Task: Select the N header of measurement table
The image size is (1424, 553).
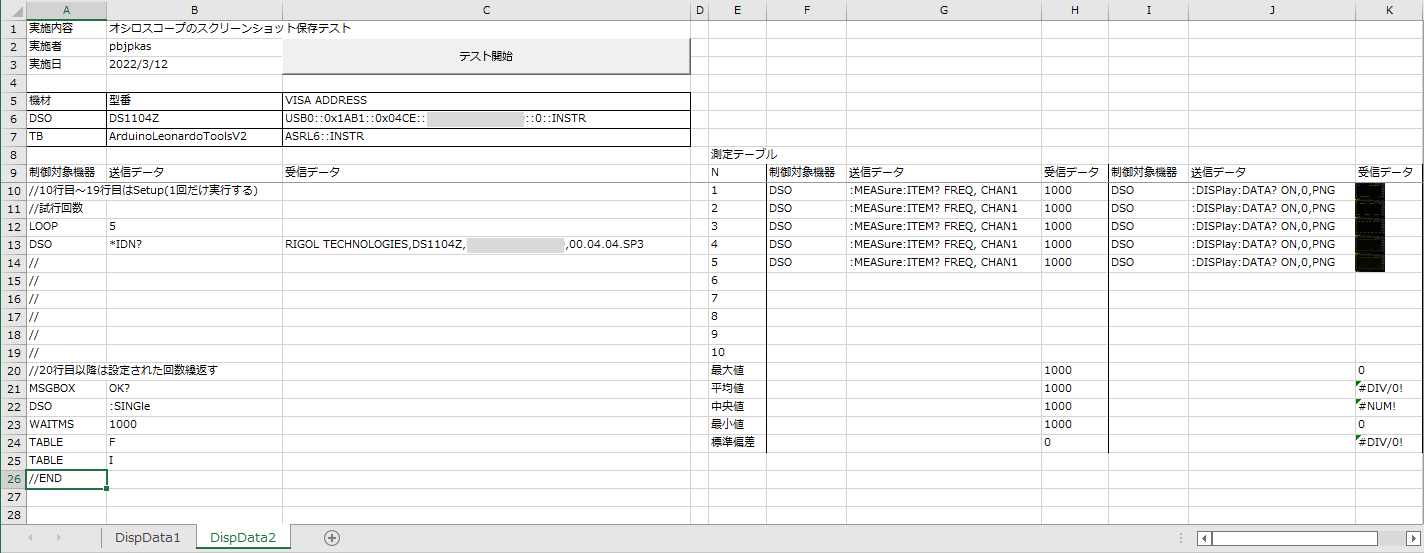Action: tap(737, 173)
